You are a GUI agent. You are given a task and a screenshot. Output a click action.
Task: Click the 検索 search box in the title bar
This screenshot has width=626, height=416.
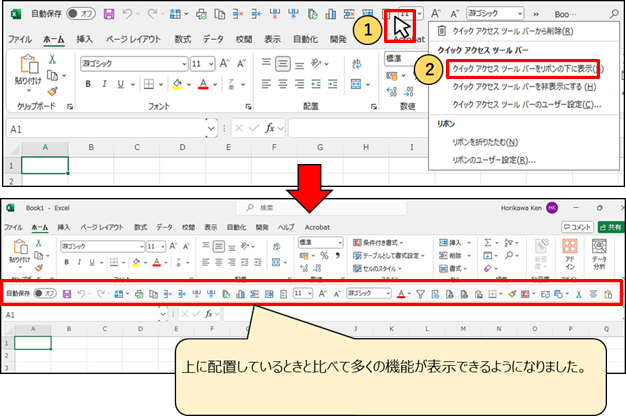click(321, 208)
